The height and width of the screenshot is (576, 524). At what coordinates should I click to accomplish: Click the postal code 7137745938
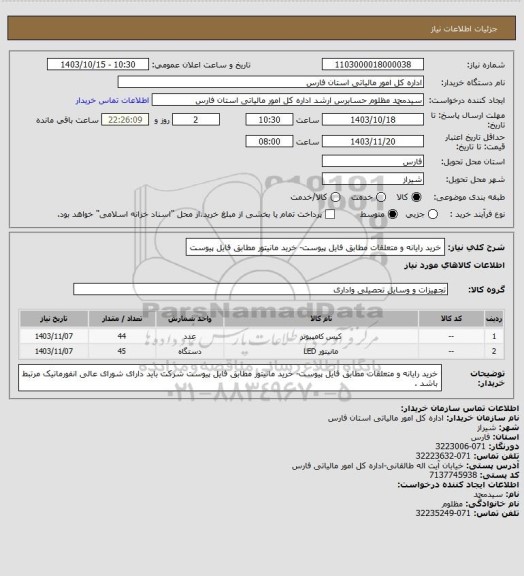point(453,475)
